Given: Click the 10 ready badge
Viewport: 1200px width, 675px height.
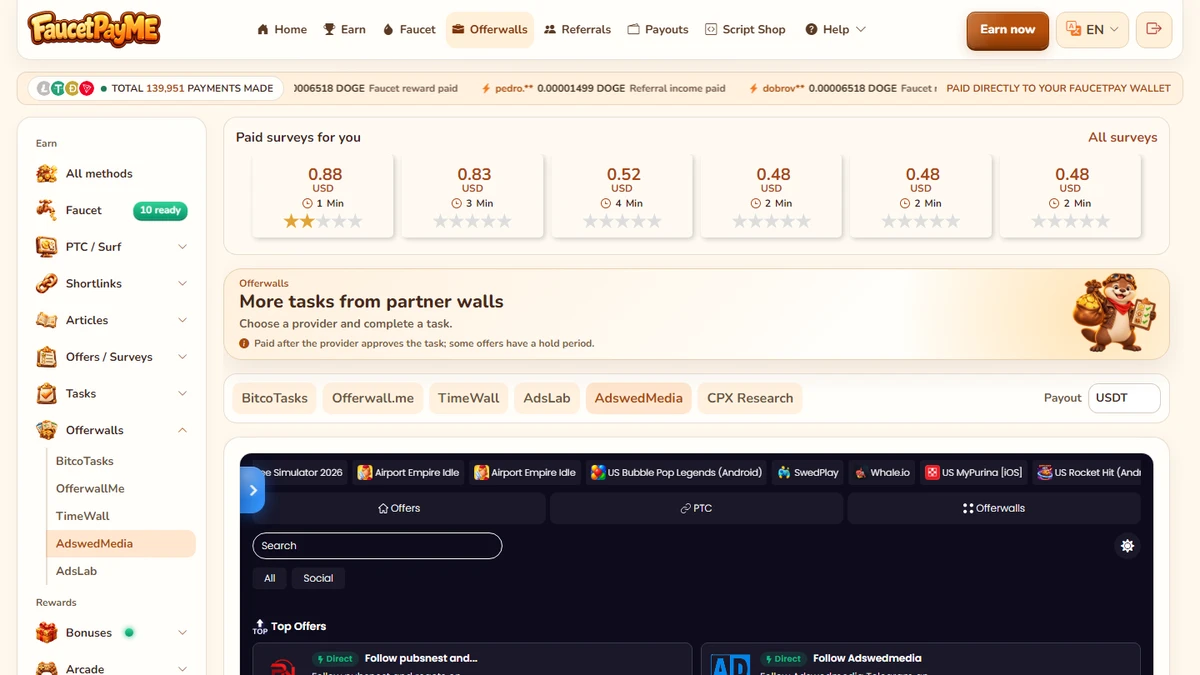Looking at the screenshot, I should (x=160, y=211).
